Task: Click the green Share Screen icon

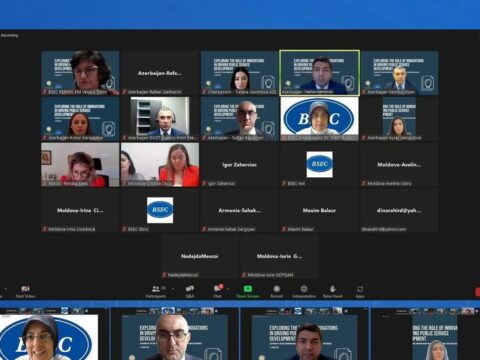Action: tap(248, 289)
